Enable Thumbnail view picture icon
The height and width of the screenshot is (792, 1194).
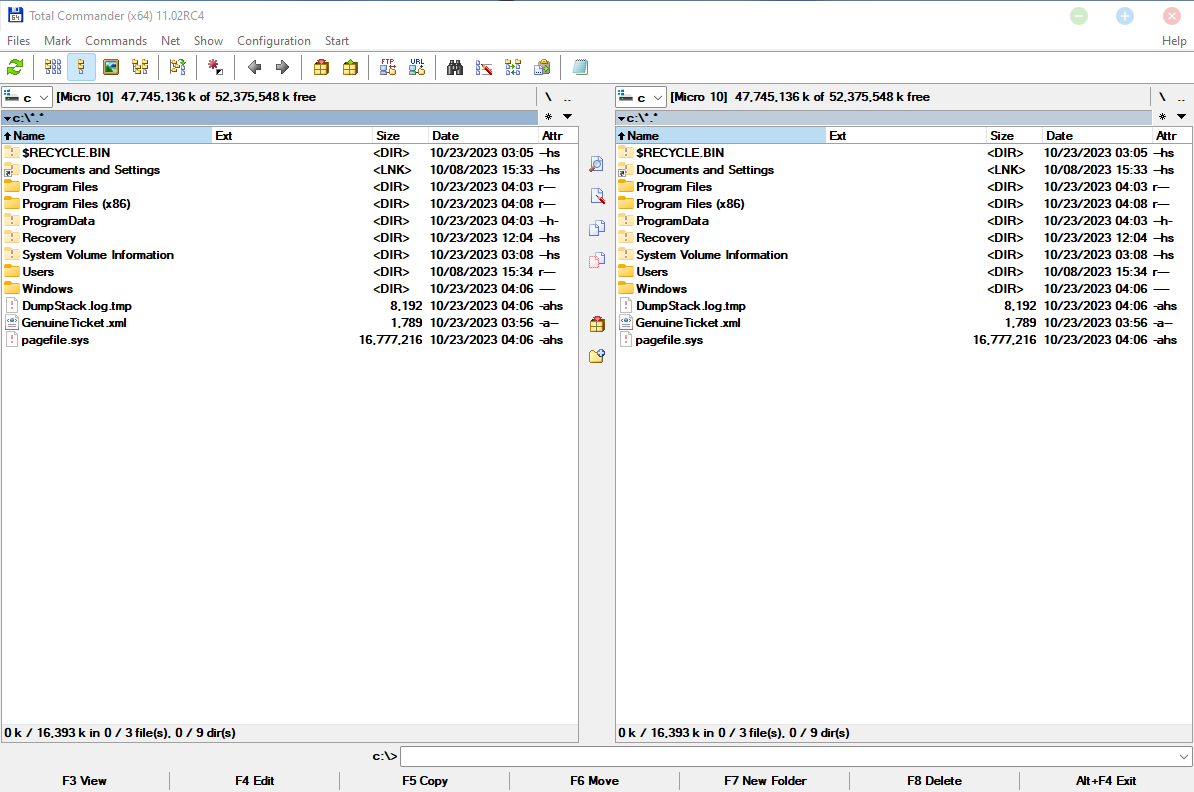111,67
